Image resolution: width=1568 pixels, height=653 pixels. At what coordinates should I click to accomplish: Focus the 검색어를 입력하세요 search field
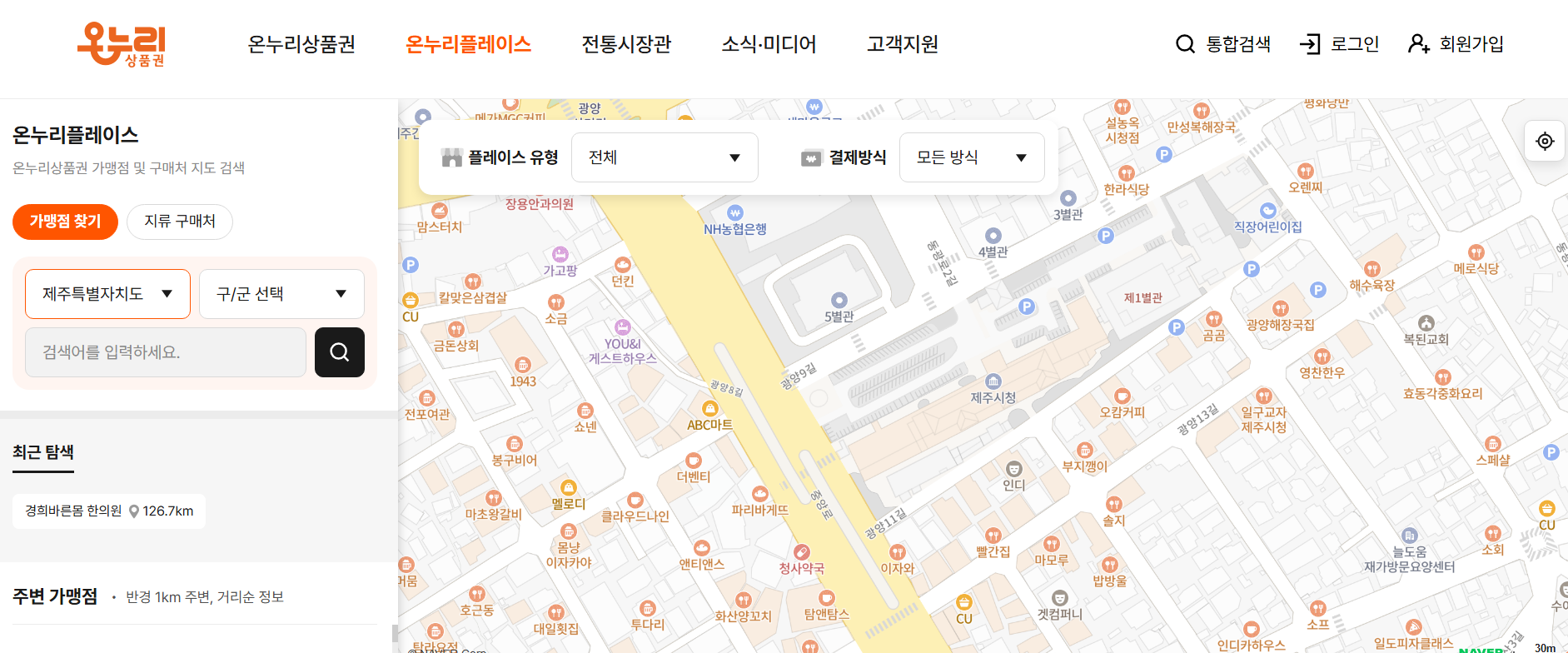click(166, 352)
